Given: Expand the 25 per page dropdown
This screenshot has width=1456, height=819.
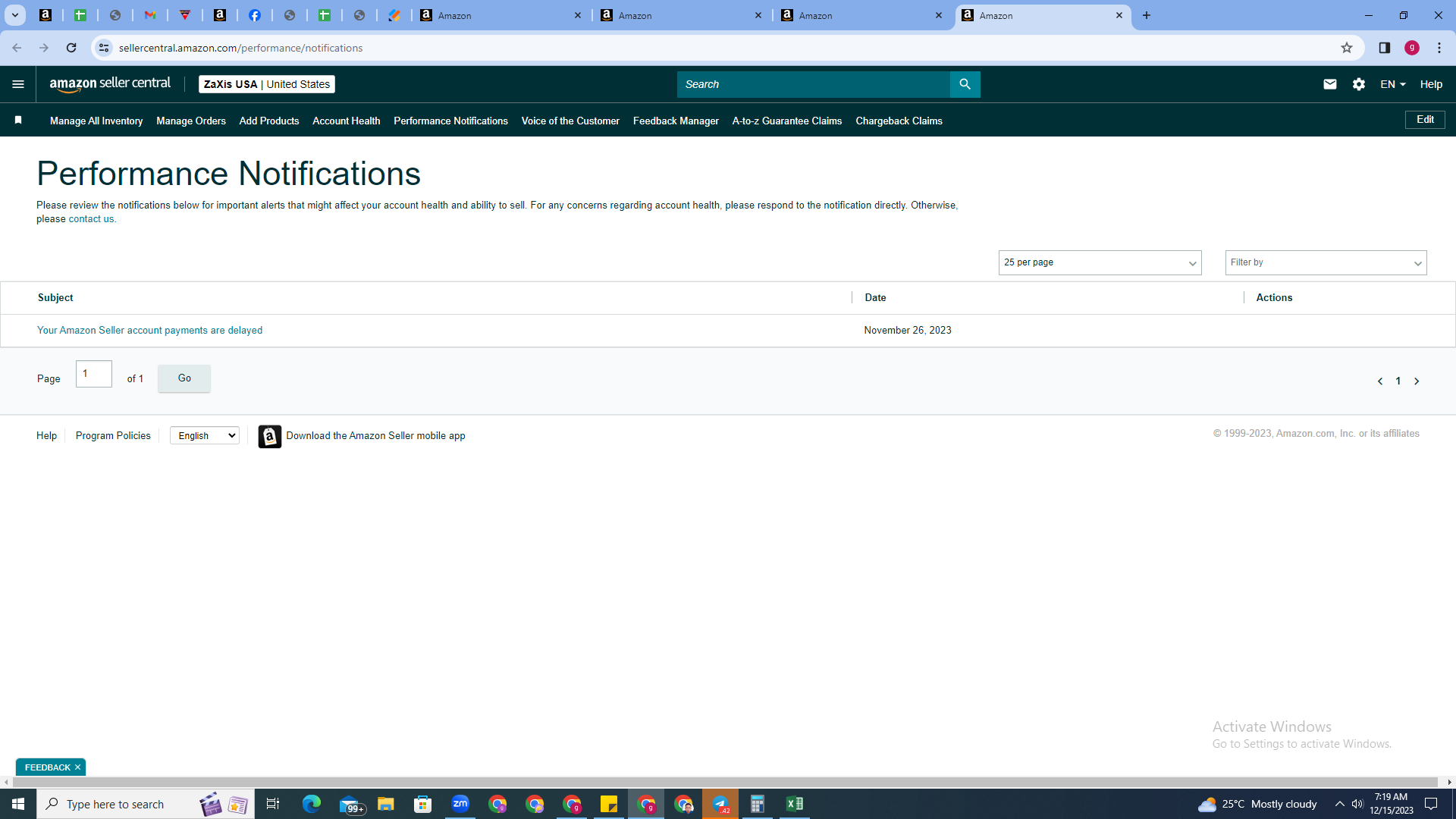Looking at the screenshot, I should pyautogui.click(x=1100, y=262).
